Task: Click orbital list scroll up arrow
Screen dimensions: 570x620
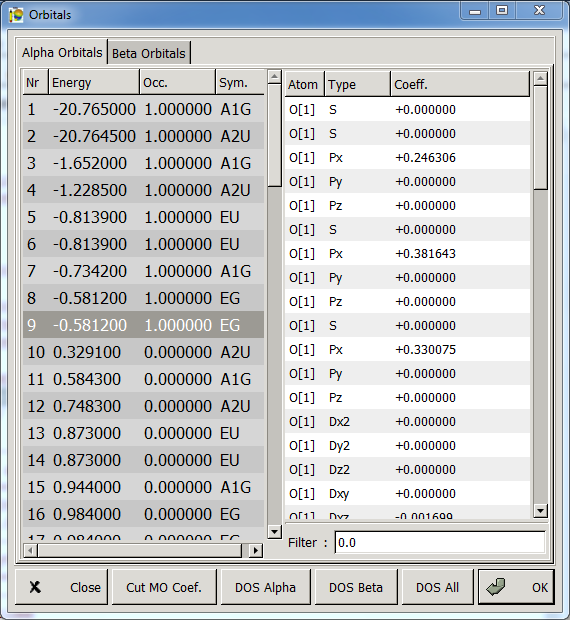Action: click(x=274, y=76)
